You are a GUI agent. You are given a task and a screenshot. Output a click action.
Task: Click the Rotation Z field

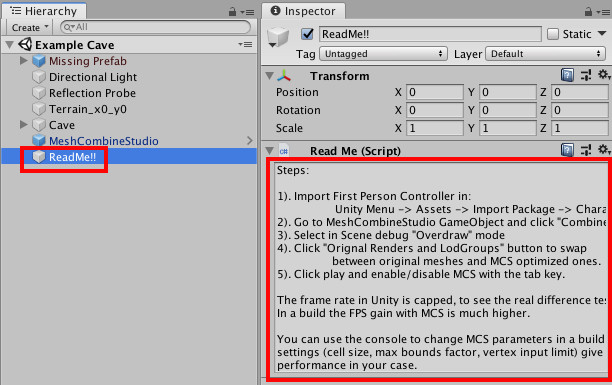(580, 110)
